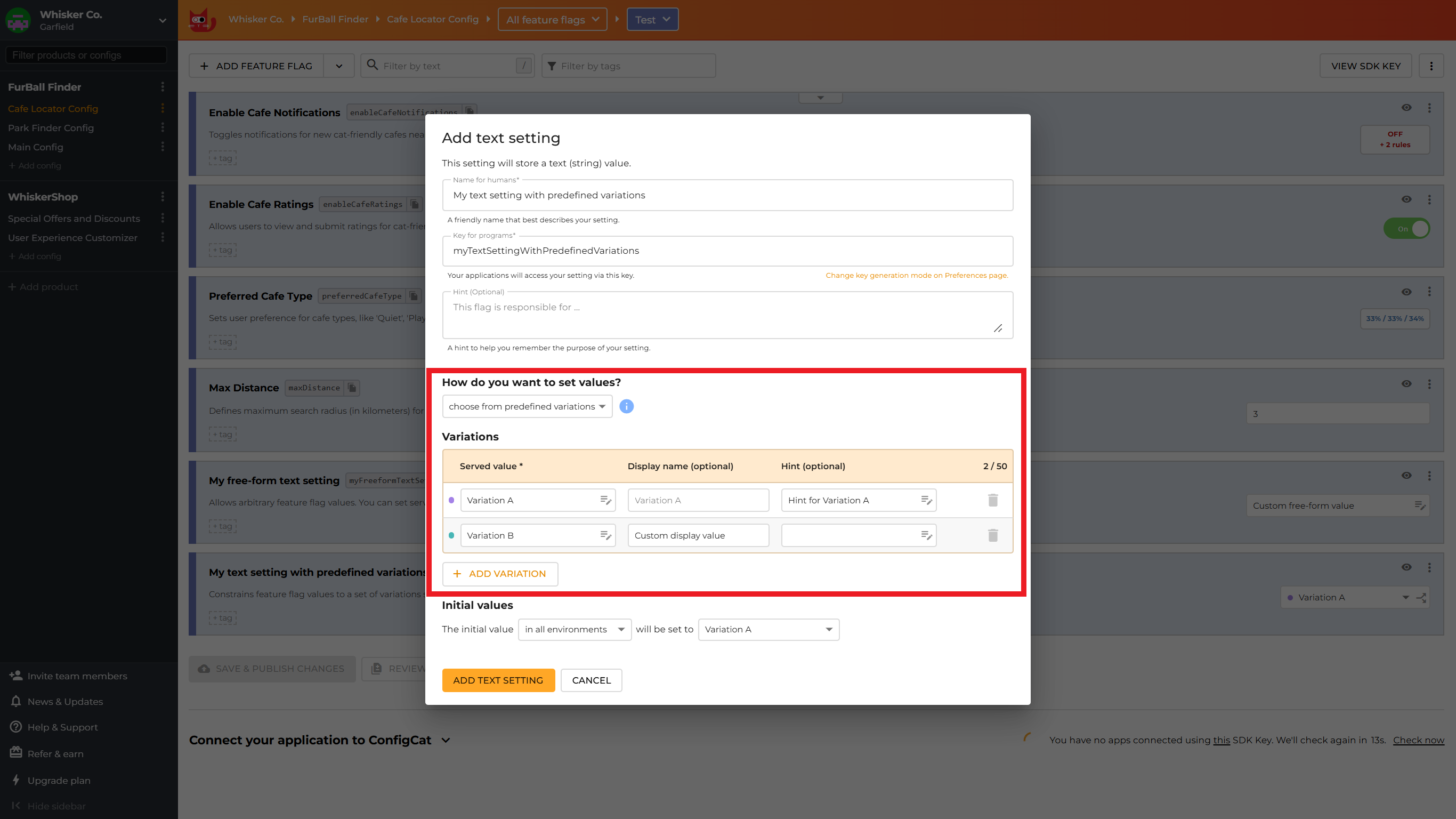Open the 'in all environments' dropdown

(575, 629)
